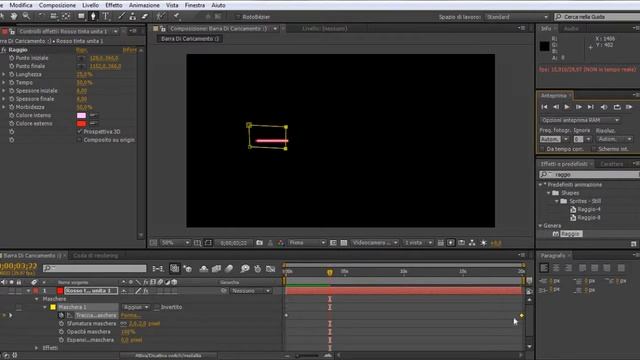Click the Brainstorm icon in timeline
Viewport: 640px width, 360px height.
(244, 269)
